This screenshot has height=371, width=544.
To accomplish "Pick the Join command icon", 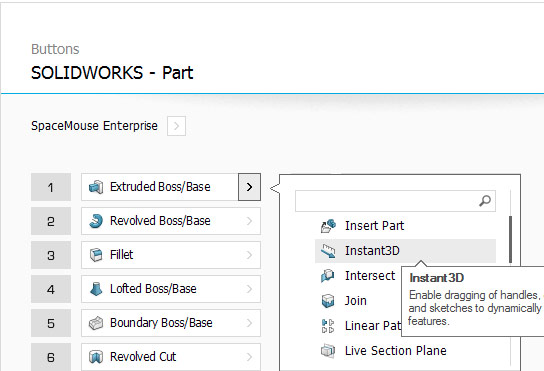I will pos(328,301).
